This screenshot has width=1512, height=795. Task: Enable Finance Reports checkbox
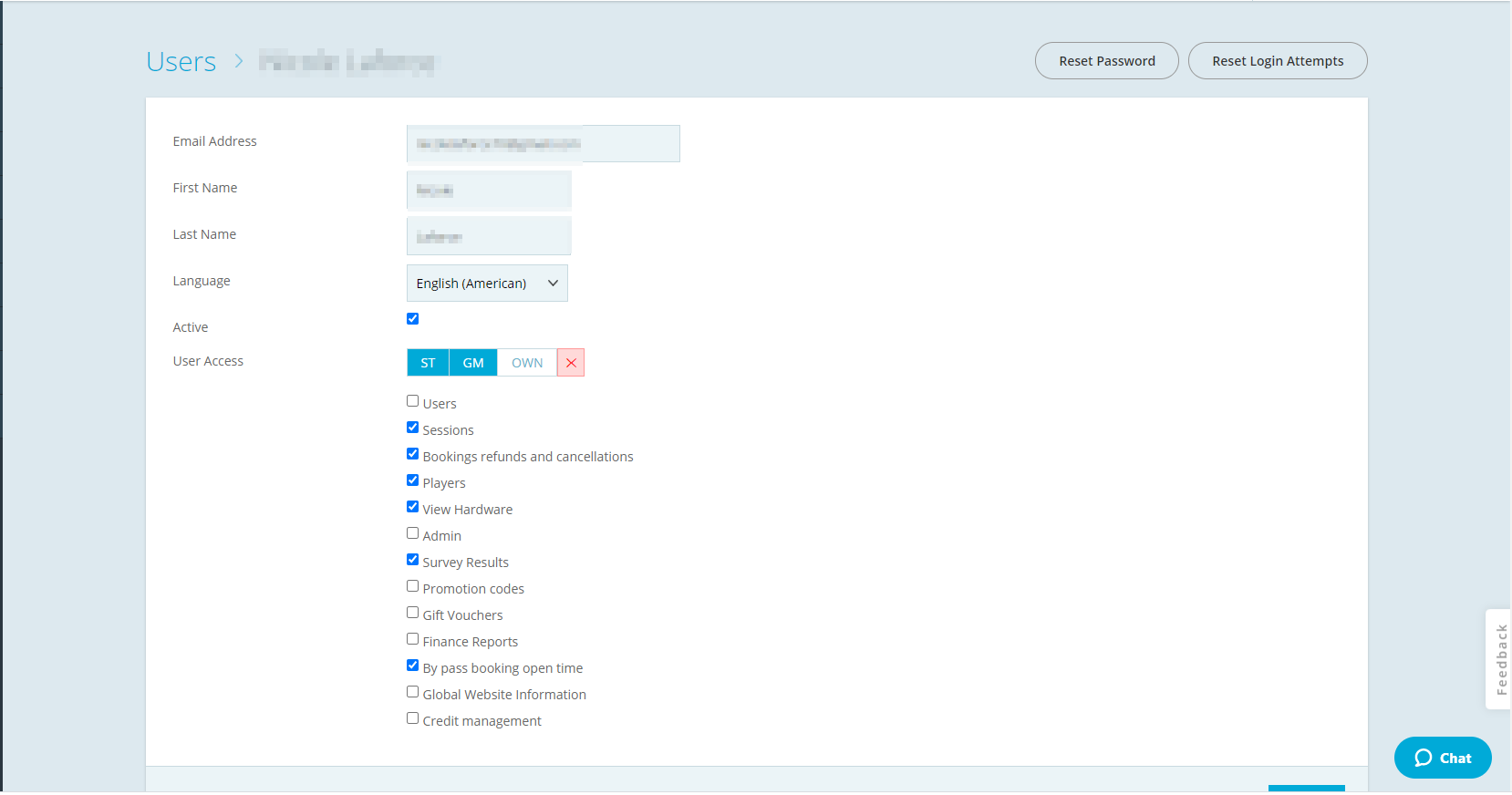click(413, 639)
